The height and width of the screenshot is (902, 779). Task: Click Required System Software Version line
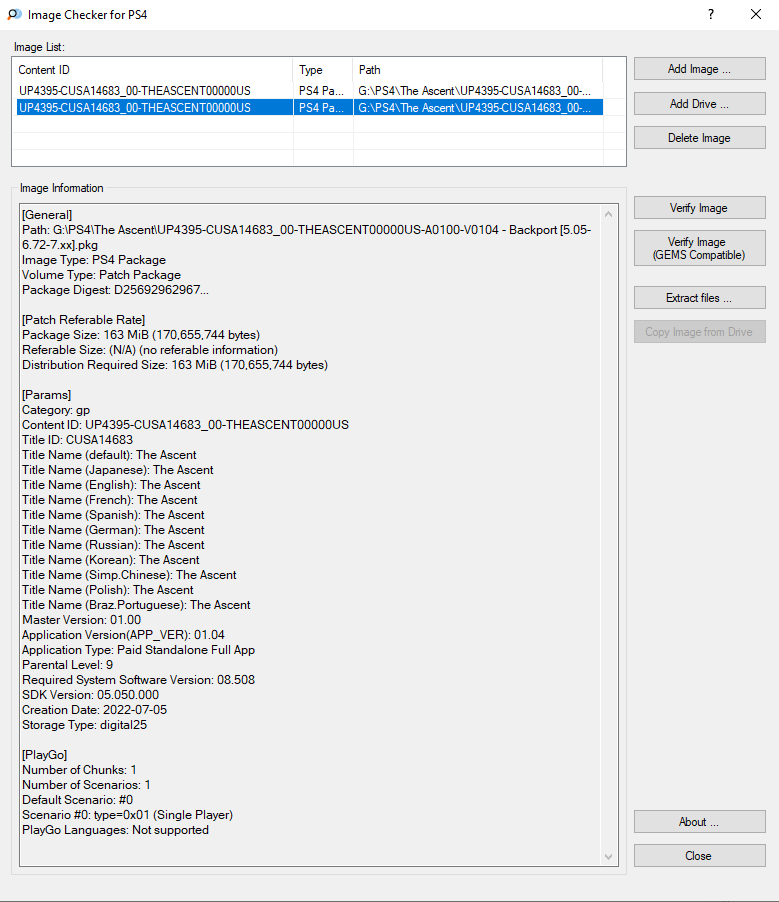(138, 680)
